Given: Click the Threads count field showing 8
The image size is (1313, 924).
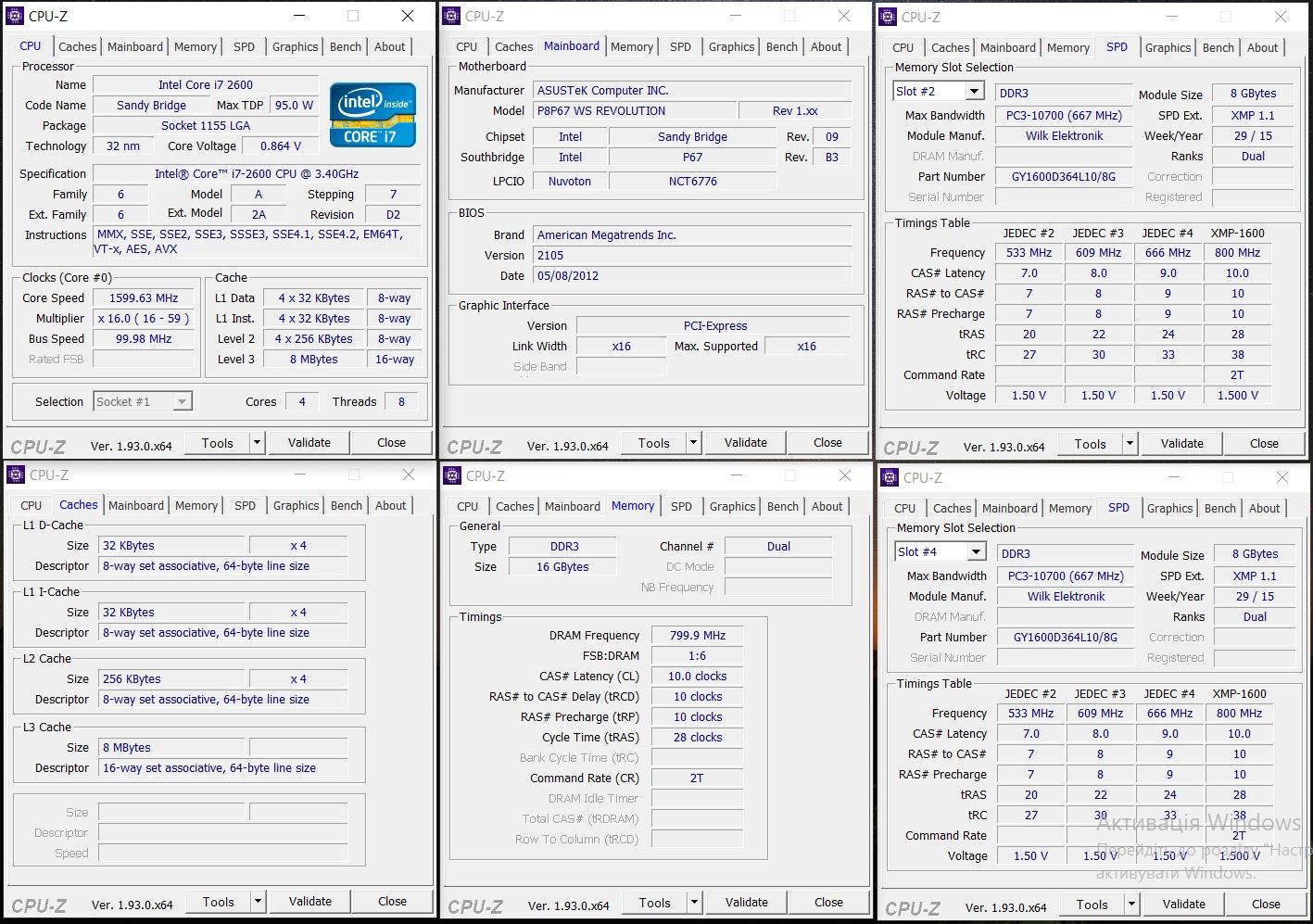Looking at the screenshot, I should click(x=401, y=401).
